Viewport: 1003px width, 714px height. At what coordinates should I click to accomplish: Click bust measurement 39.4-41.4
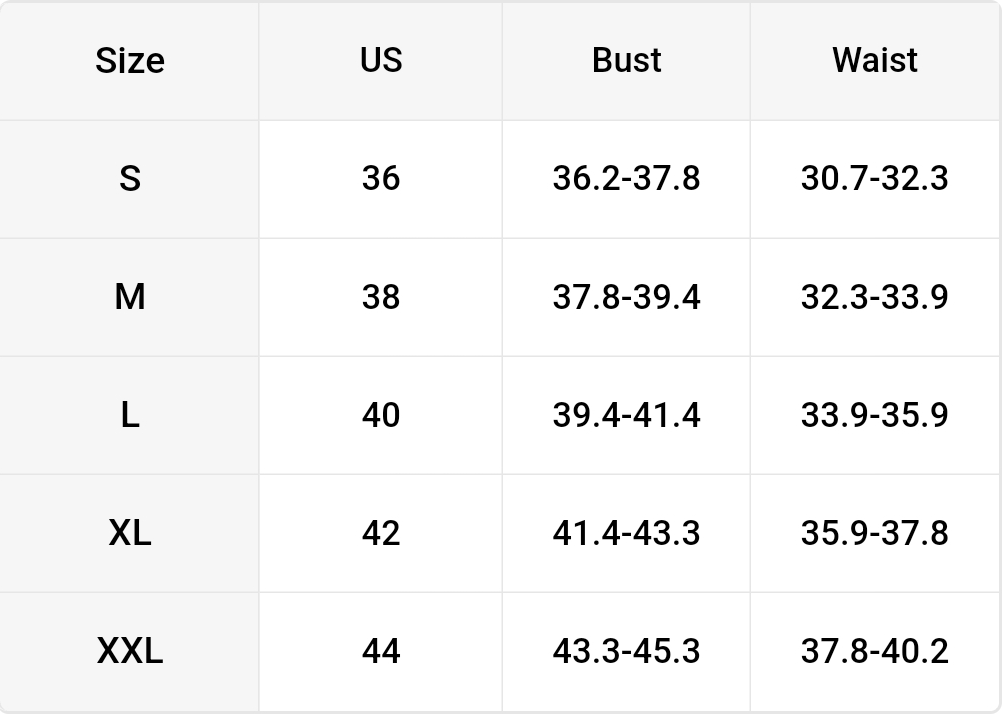coord(626,415)
